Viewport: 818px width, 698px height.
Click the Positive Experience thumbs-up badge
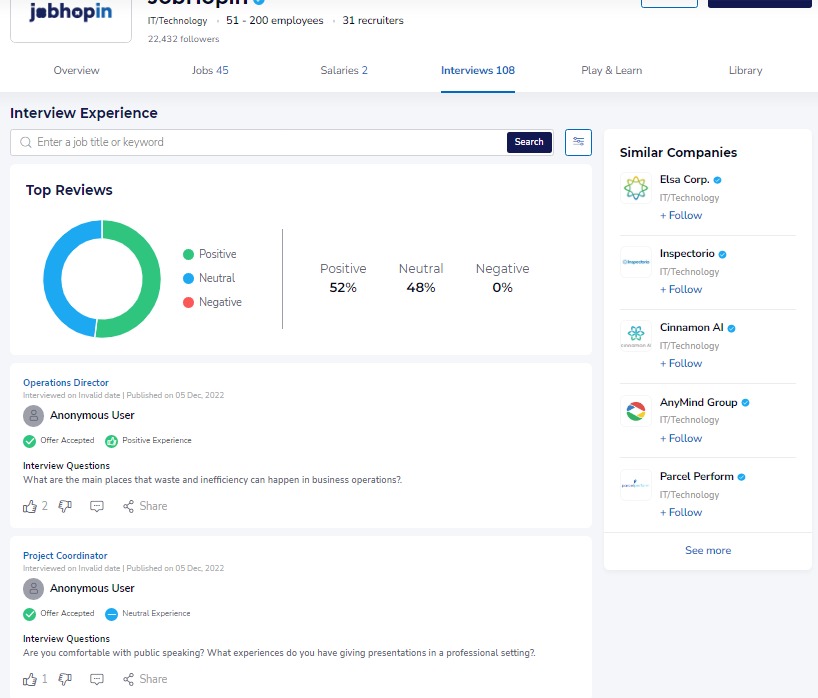pos(111,441)
